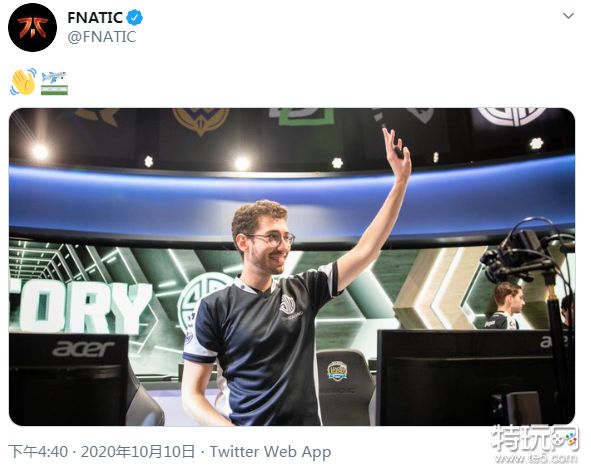Image resolution: width=591 pixels, height=474 pixels.
Task: Expand the tweet options chevron
Action: tap(568, 16)
